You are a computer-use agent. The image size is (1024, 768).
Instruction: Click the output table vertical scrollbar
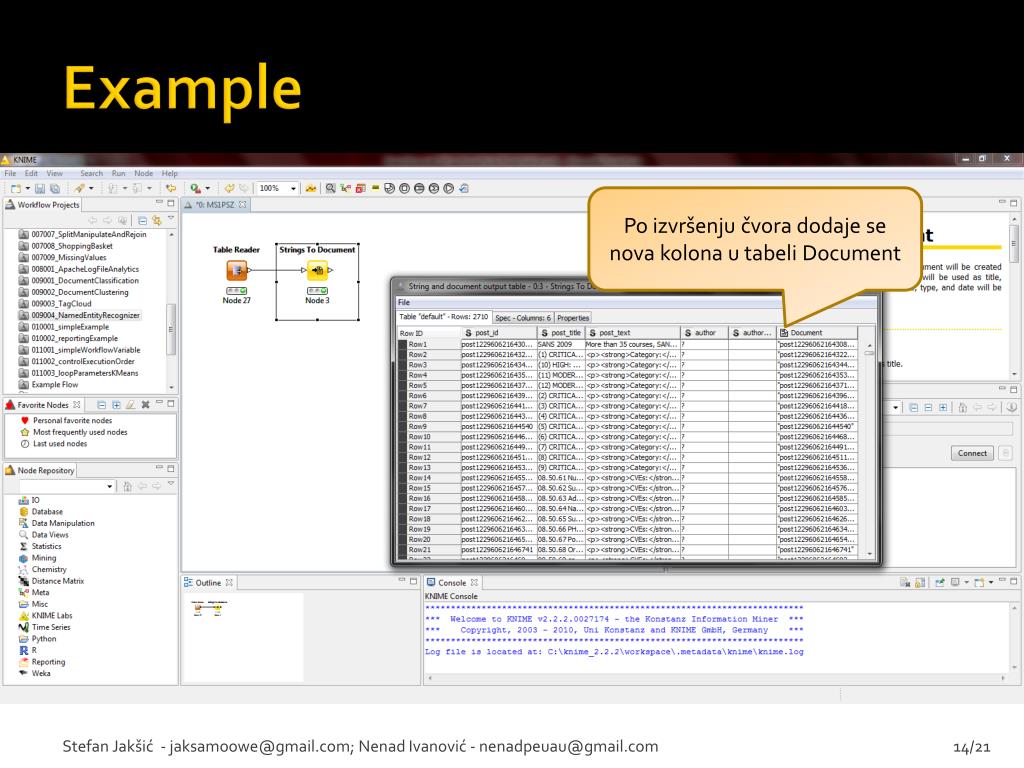[869, 449]
